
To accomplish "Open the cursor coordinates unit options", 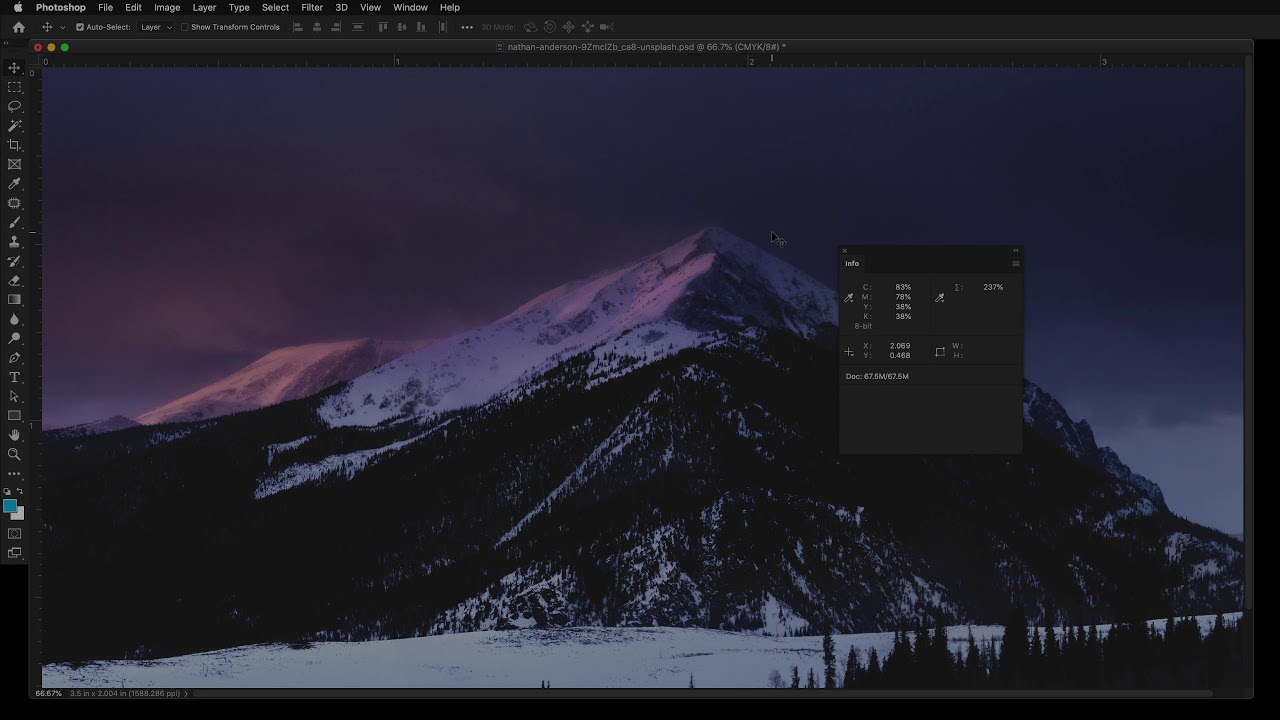I will (x=849, y=351).
